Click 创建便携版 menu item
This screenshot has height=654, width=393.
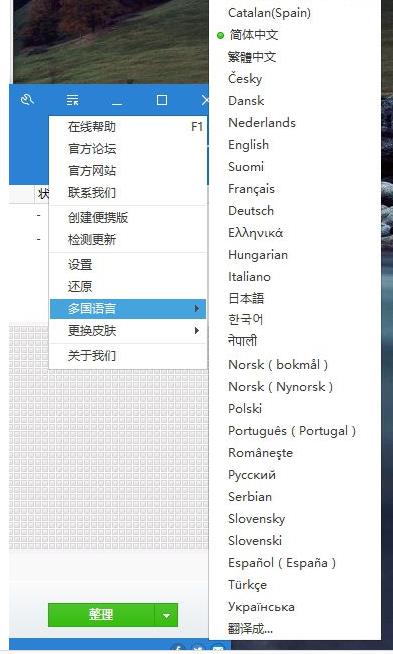pos(128,218)
